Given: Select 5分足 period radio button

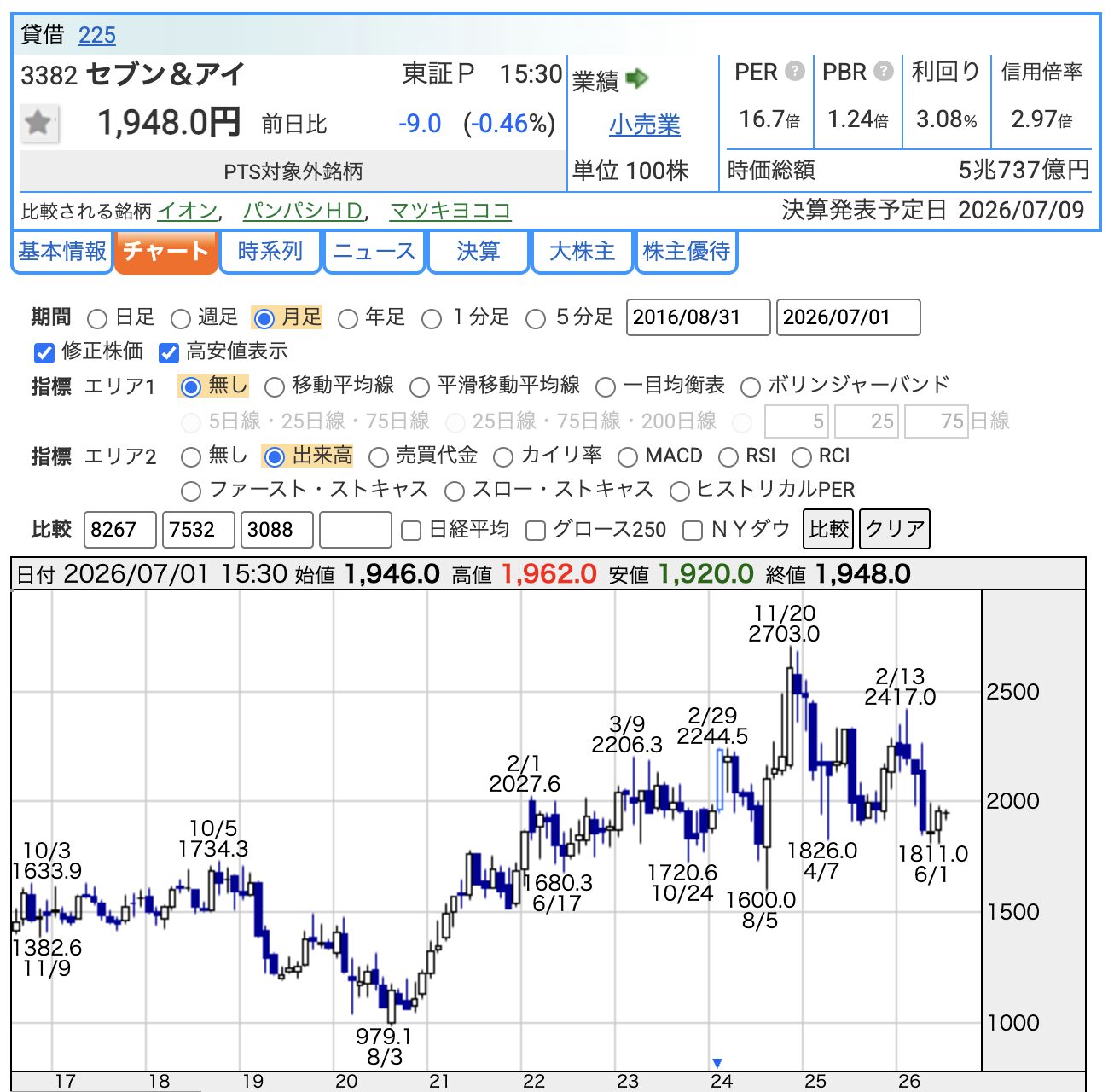Looking at the screenshot, I should pos(536,319).
